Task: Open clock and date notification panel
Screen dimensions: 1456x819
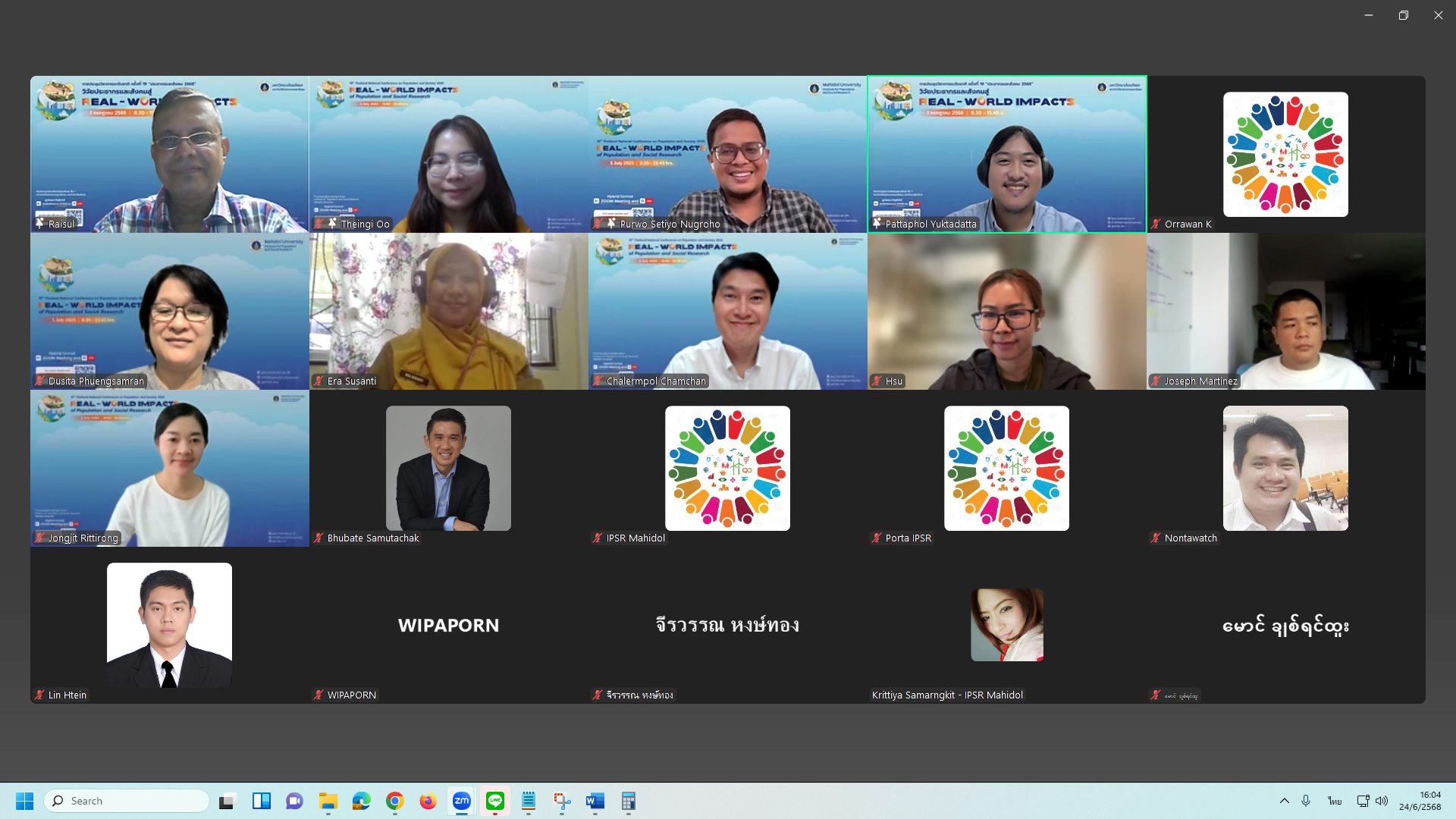Action: pyautogui.click(x=1420, y=801)
